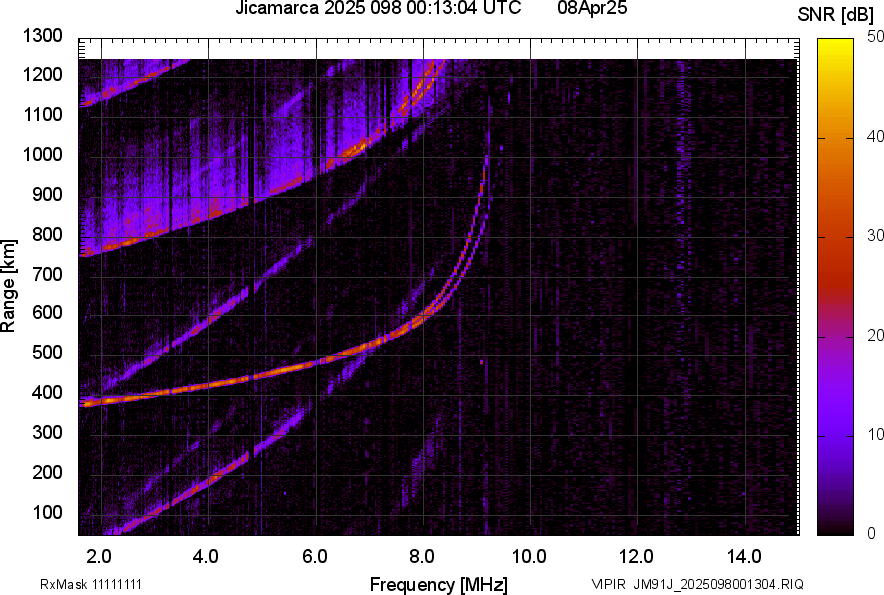884x595 pixels.
Task: Click the frequency tick label 10.0
Action: tap(528, 557)
